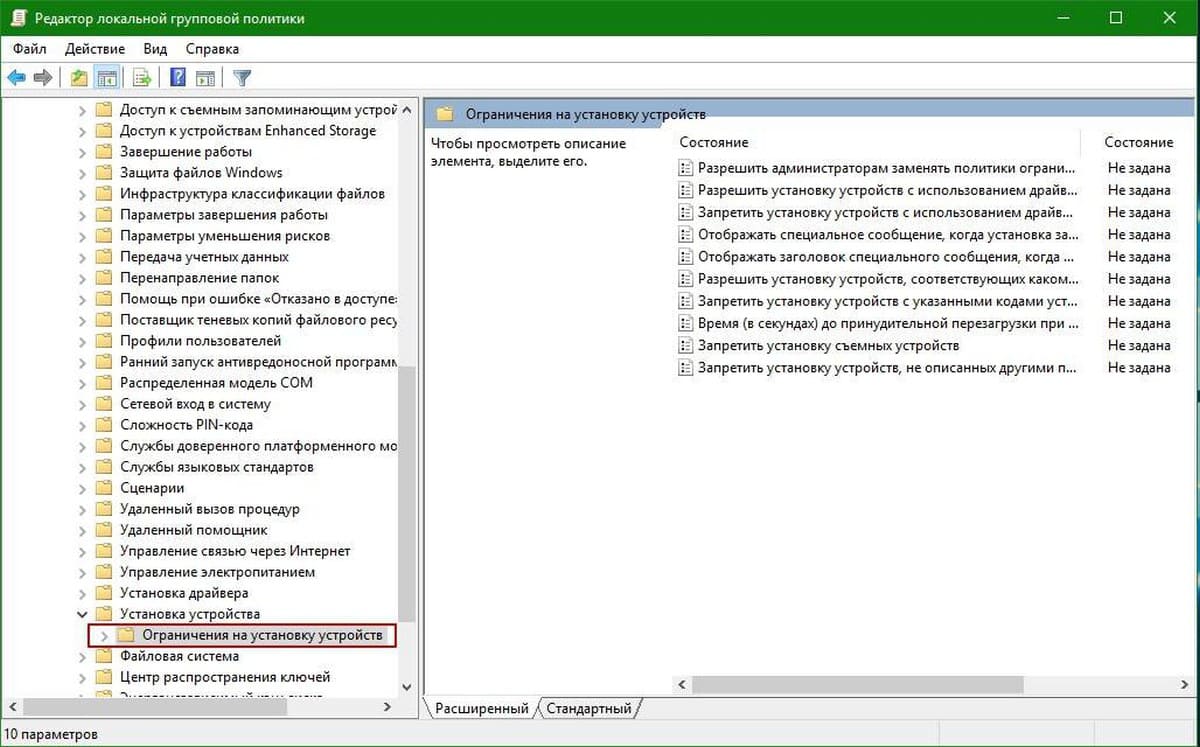Expand the Удаленный вызов процедур node
The height and width of the screenshot is (747, 1200).
(83, 508)
